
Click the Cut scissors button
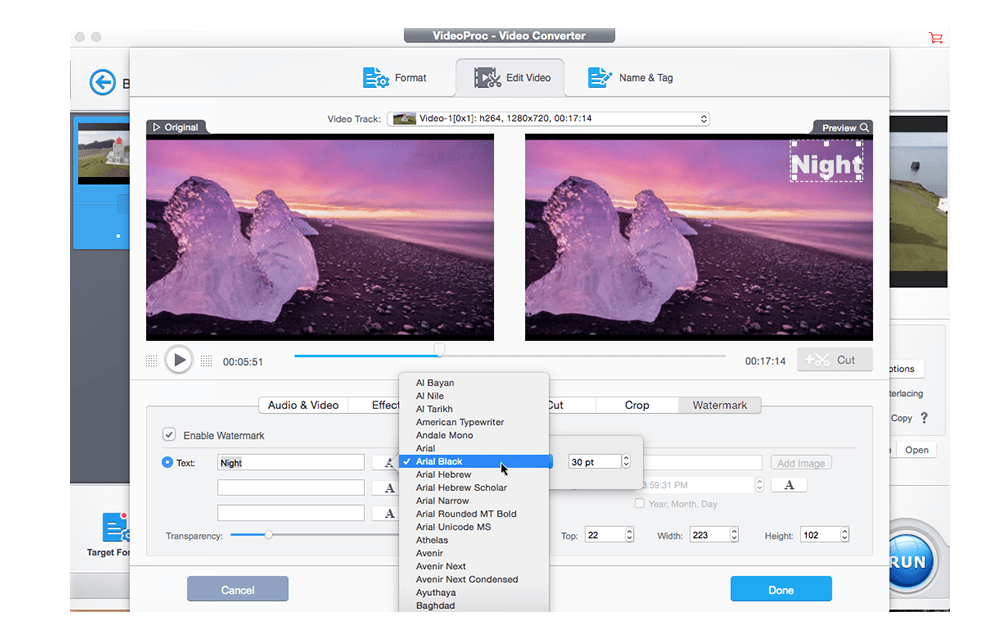tap(834, 360)
